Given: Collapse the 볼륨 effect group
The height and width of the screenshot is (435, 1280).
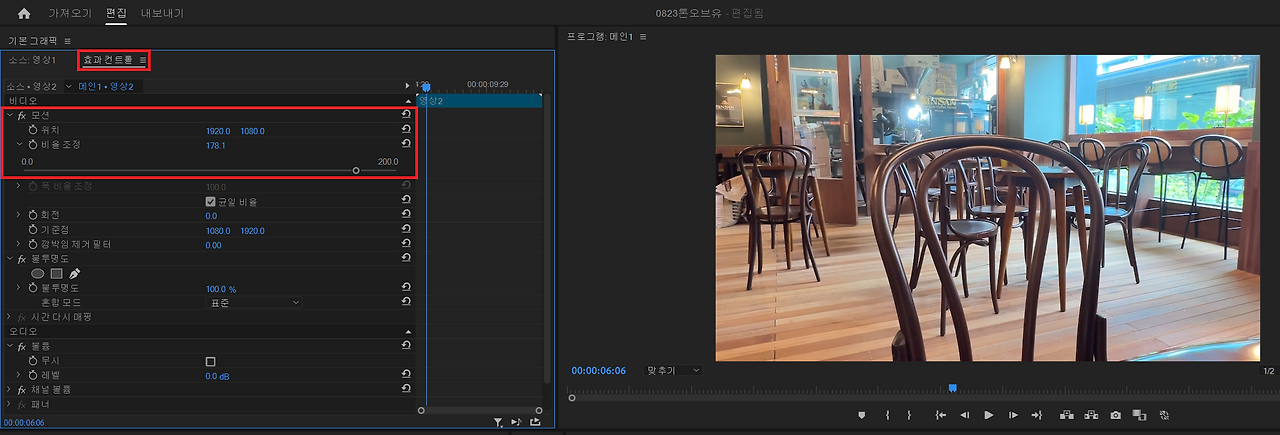Looking at the screenshot, I should click(10, 345).
